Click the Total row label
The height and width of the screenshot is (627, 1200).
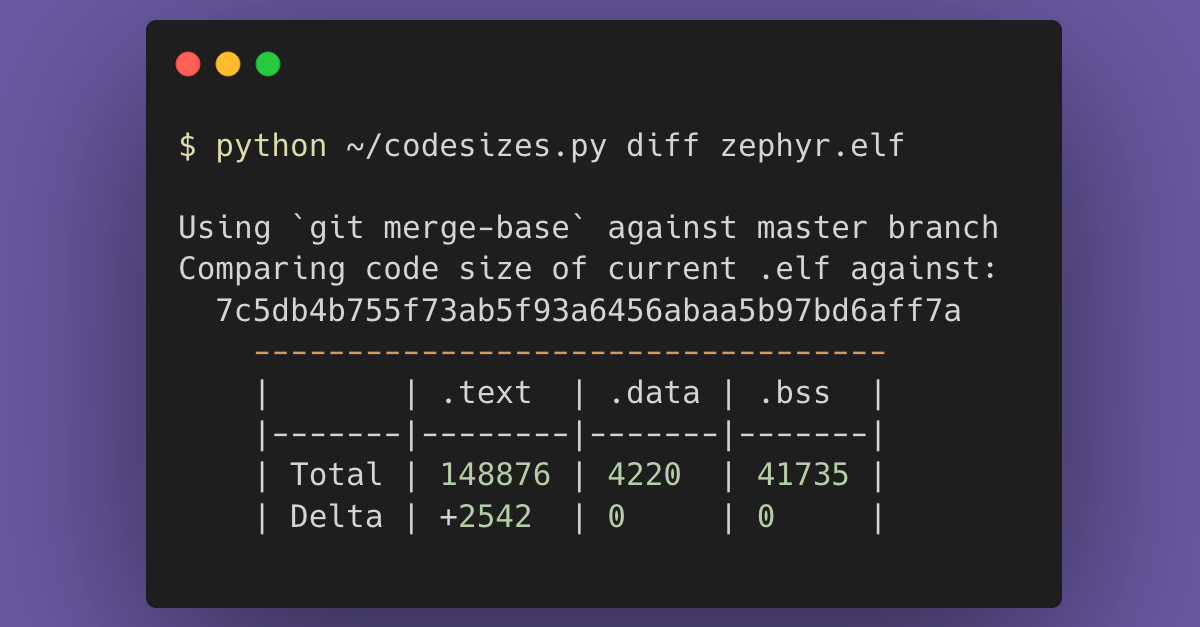(337, 475)
